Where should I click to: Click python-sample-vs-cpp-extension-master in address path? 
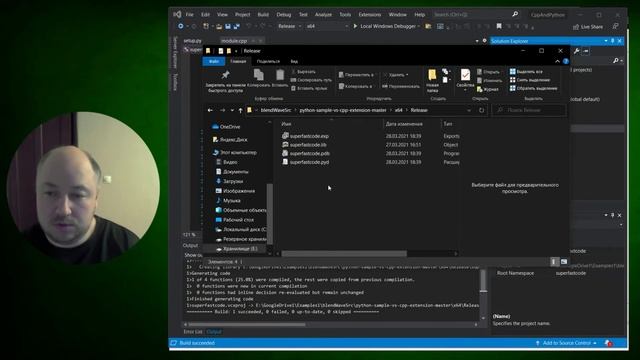(x=343, y=110)
